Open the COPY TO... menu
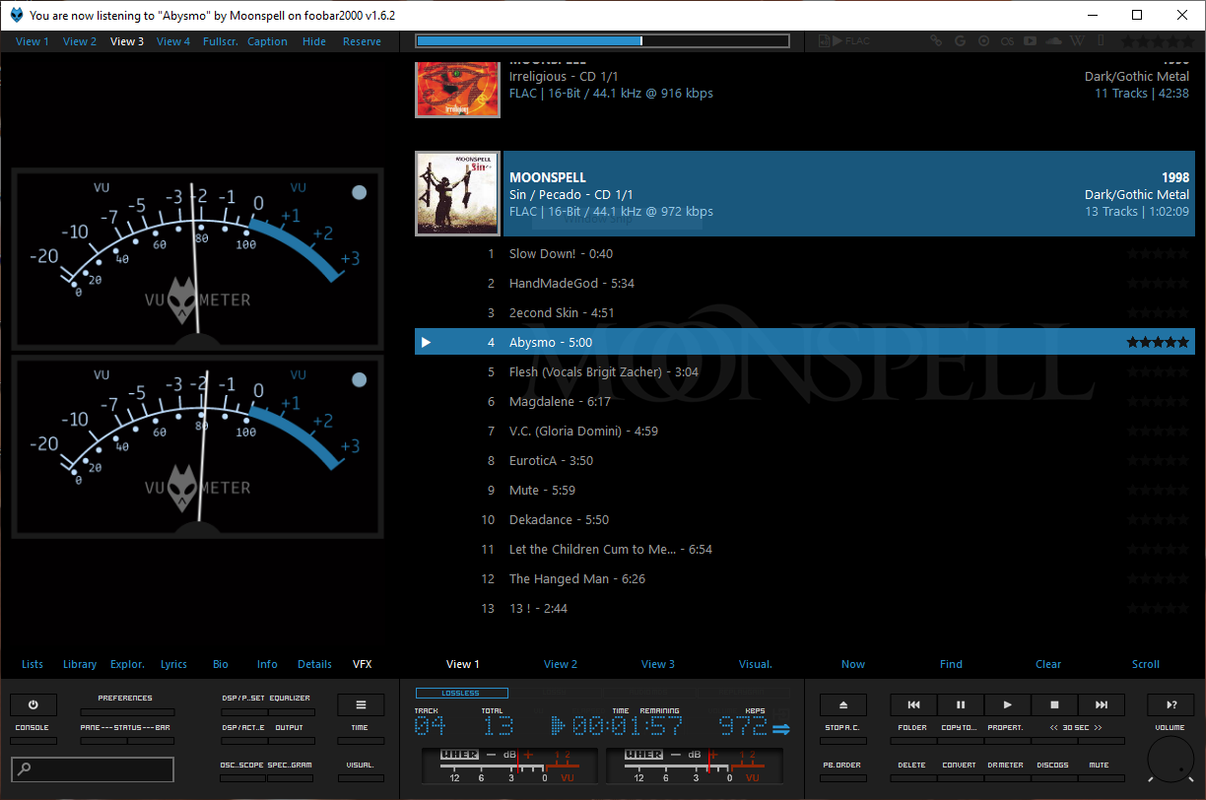Image resolution: width=1206 pixels, height=800 pixels. pos(960,733)
